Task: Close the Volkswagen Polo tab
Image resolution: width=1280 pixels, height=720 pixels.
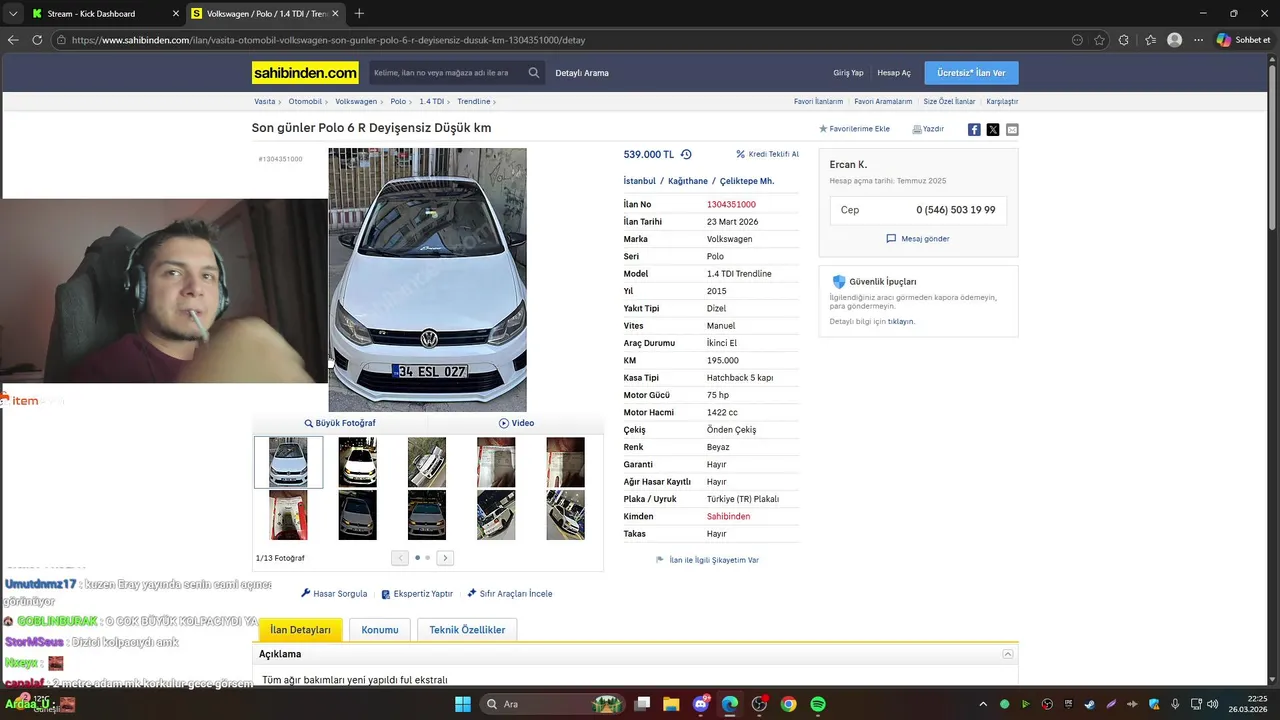Action: 334,13
